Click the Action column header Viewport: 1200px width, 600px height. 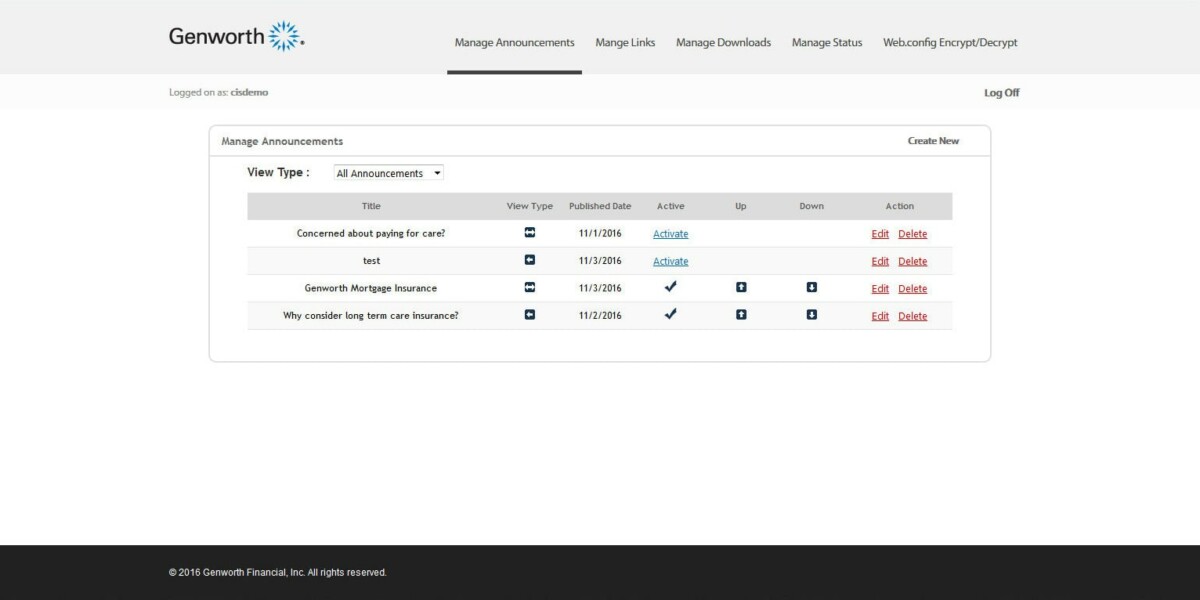(900, 206)
